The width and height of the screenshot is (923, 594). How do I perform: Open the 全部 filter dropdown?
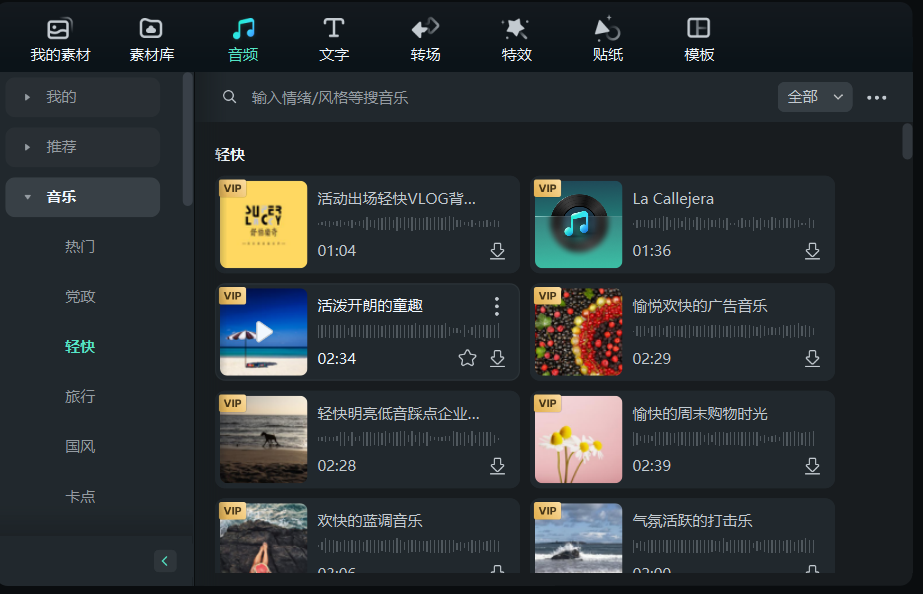tap(814, 97)
